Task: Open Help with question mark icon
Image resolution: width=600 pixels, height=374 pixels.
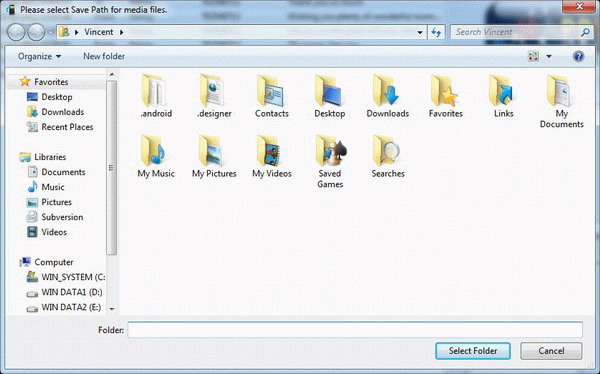Action: pos(578,56)
